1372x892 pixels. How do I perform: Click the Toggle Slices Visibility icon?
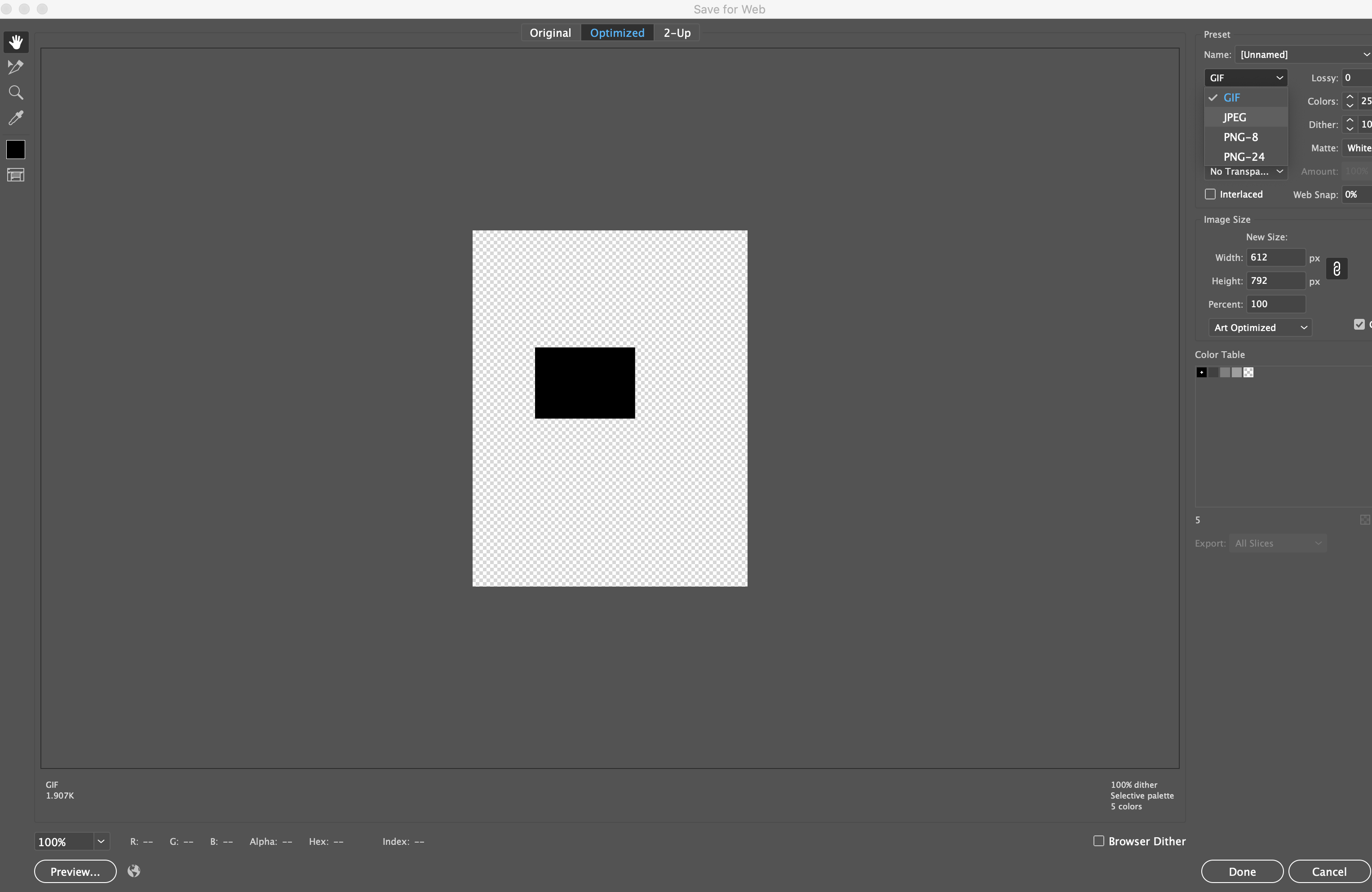coord(15,175)
